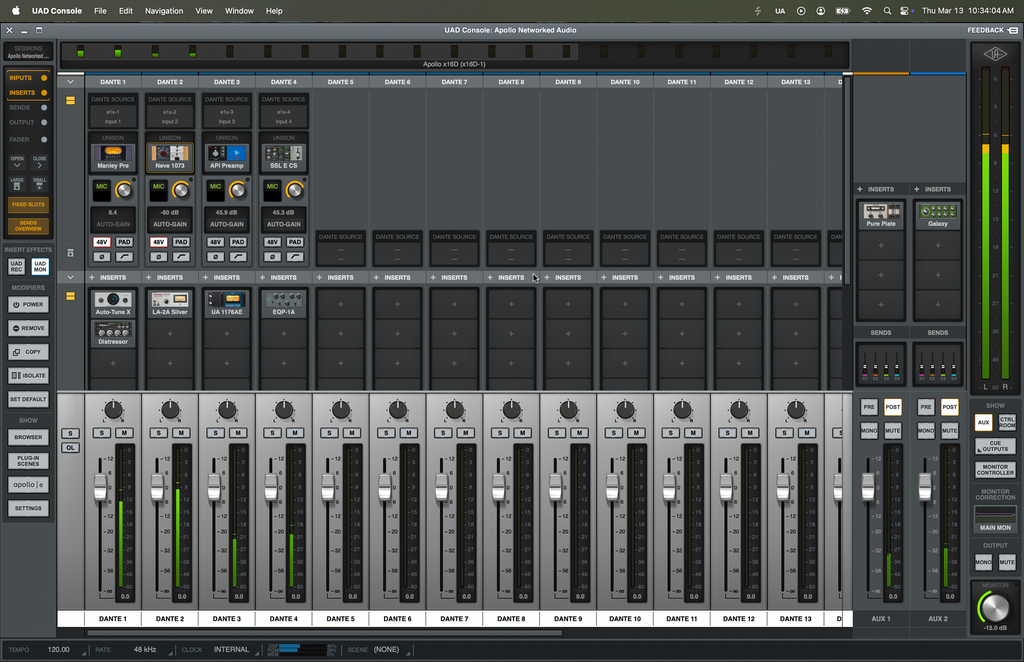Open macOS Spotlight search icon
The height and width of the screenshot is (662, 1024).
click(887, 10)
